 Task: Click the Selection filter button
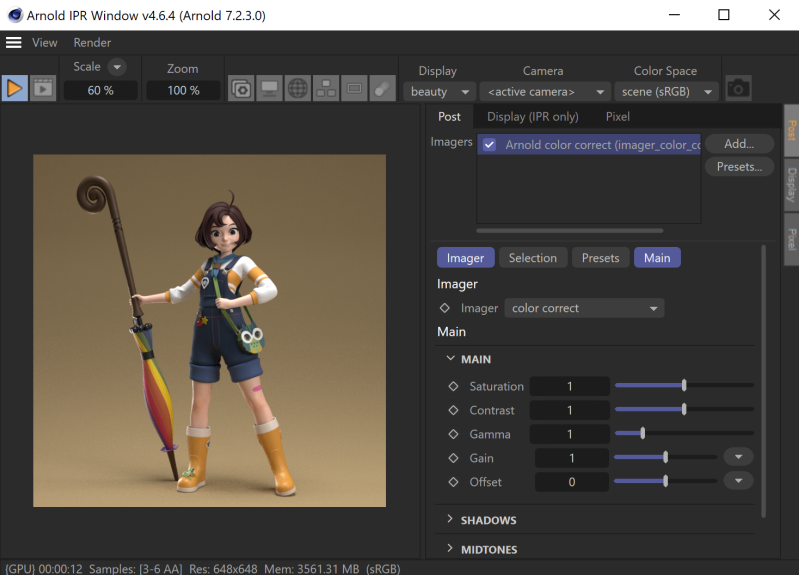(x=532, y=258)
